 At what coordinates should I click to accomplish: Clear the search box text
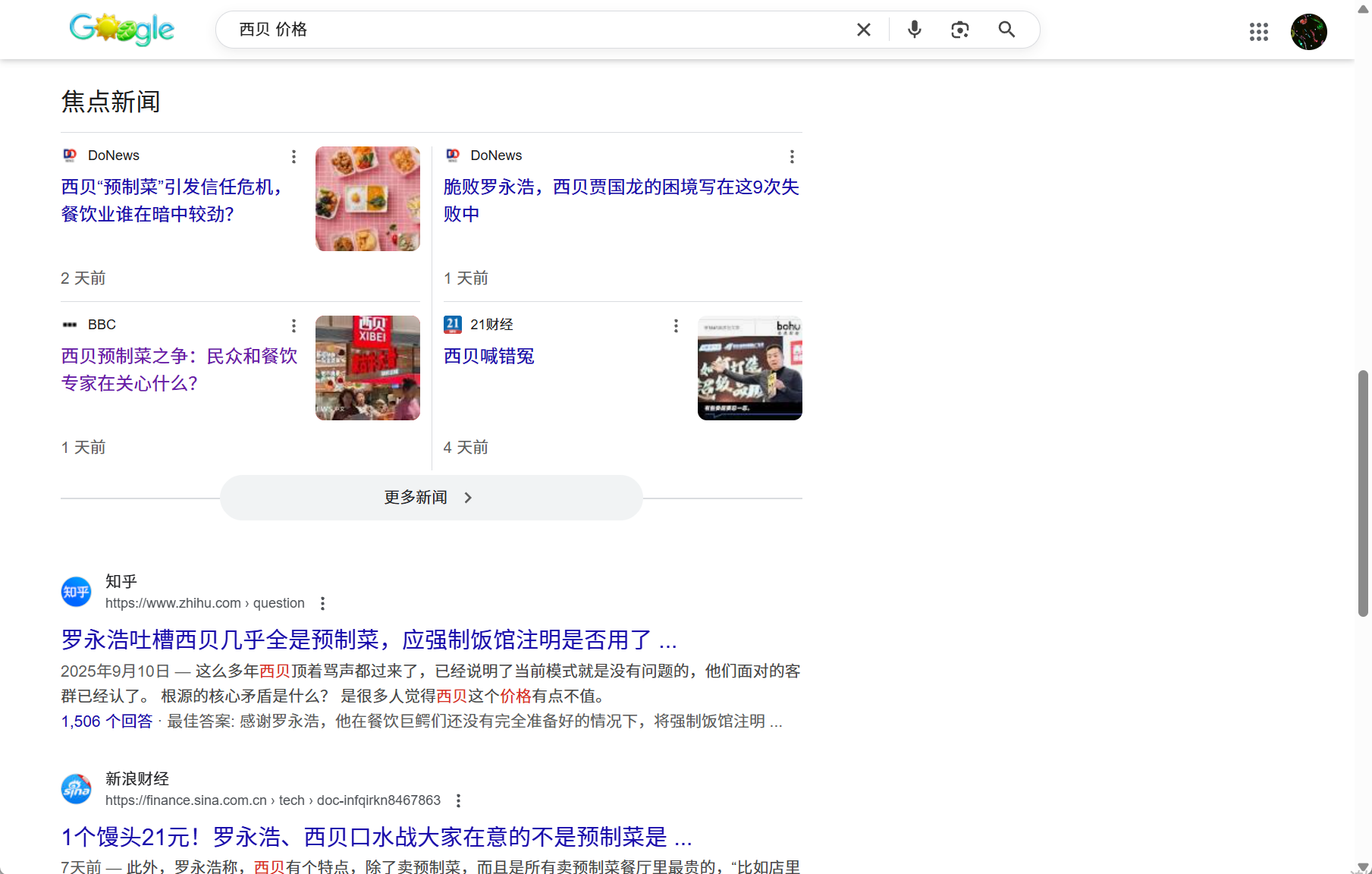[863, 30]
